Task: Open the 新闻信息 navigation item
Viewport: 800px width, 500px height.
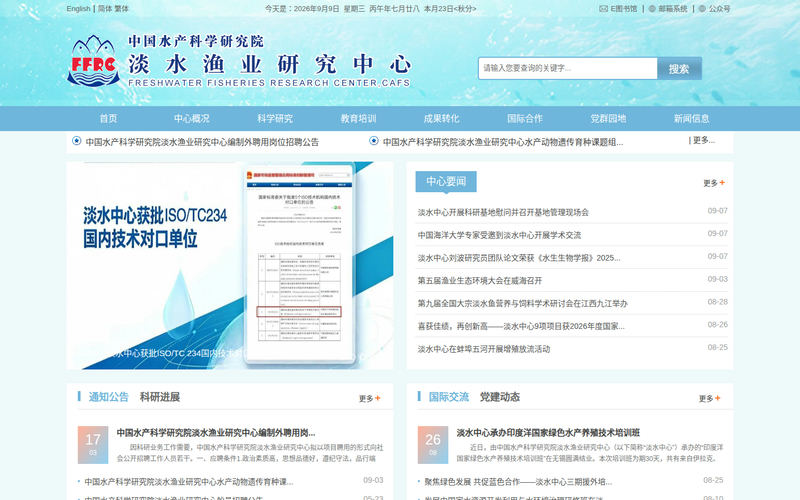Action: point(691,118)
